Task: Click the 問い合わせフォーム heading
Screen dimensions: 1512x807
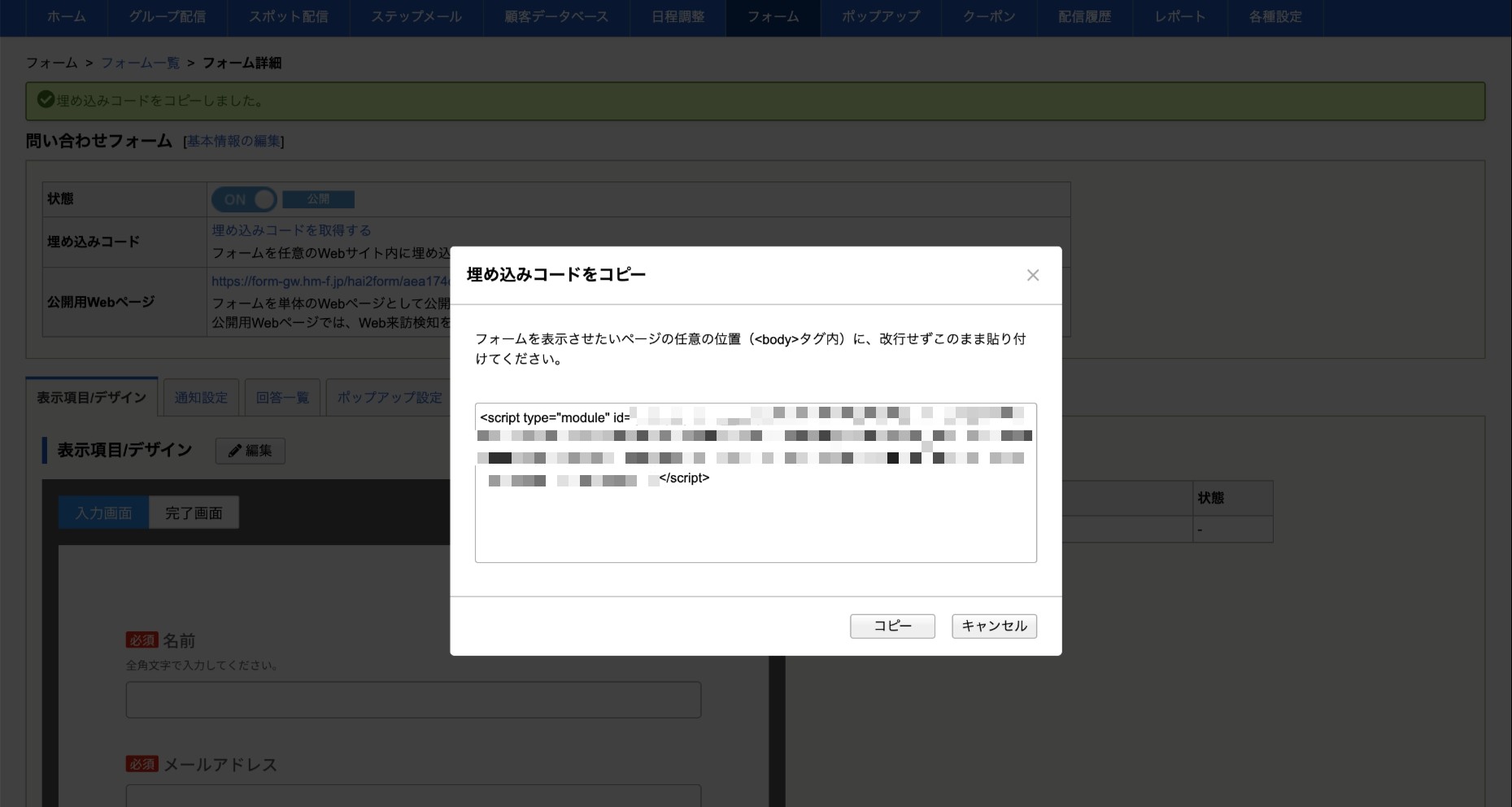Action: [x=99, y=141]
